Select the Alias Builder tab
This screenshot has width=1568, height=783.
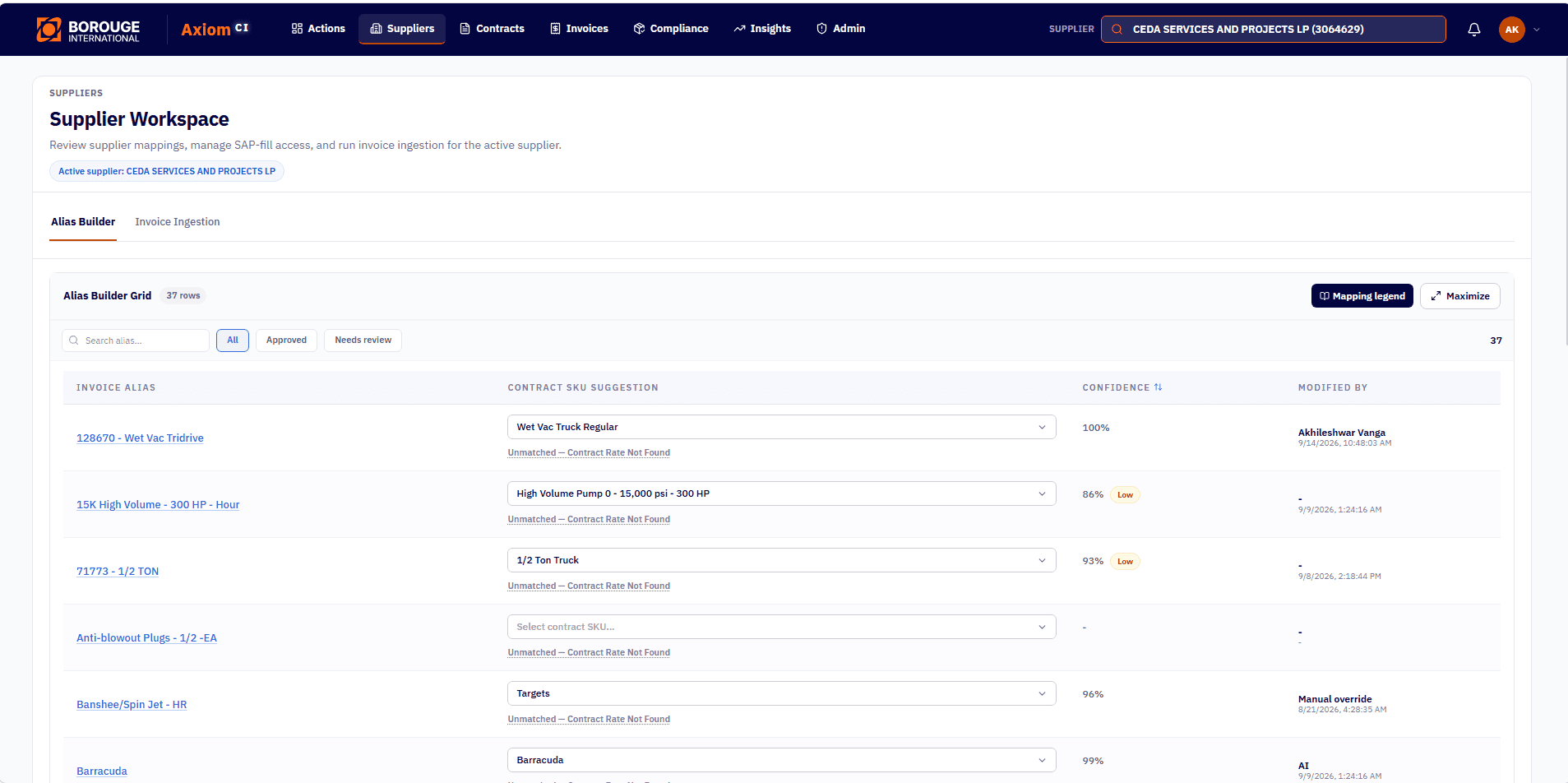(x=83, y=222)
